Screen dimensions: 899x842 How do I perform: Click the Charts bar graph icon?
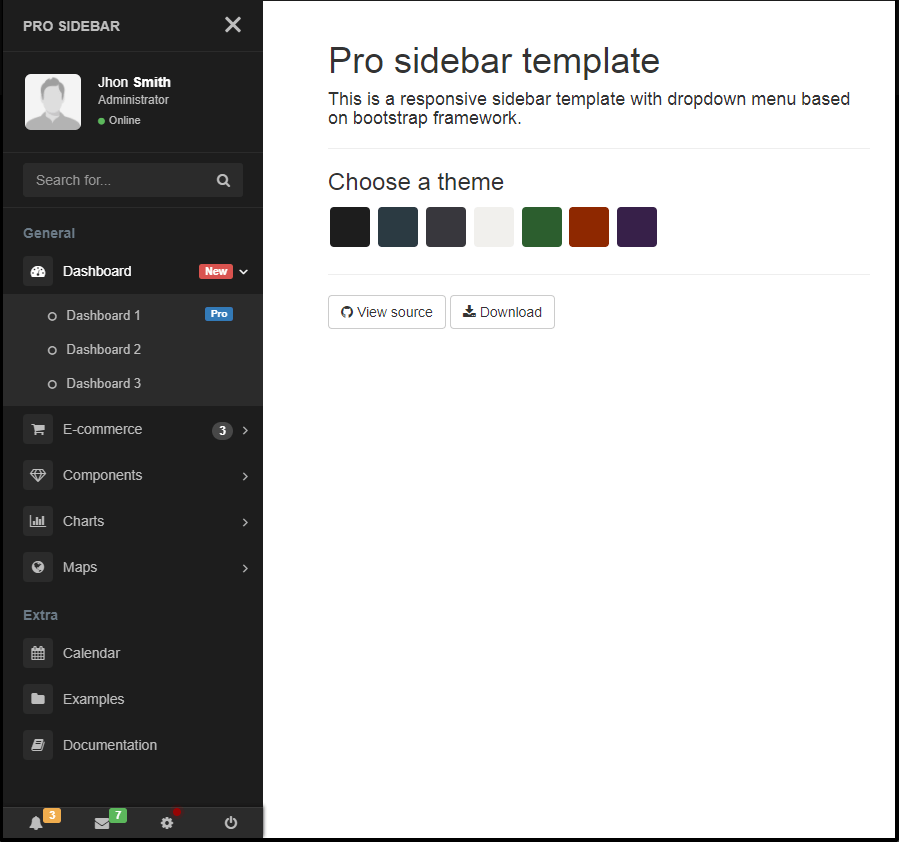point(37,521)
